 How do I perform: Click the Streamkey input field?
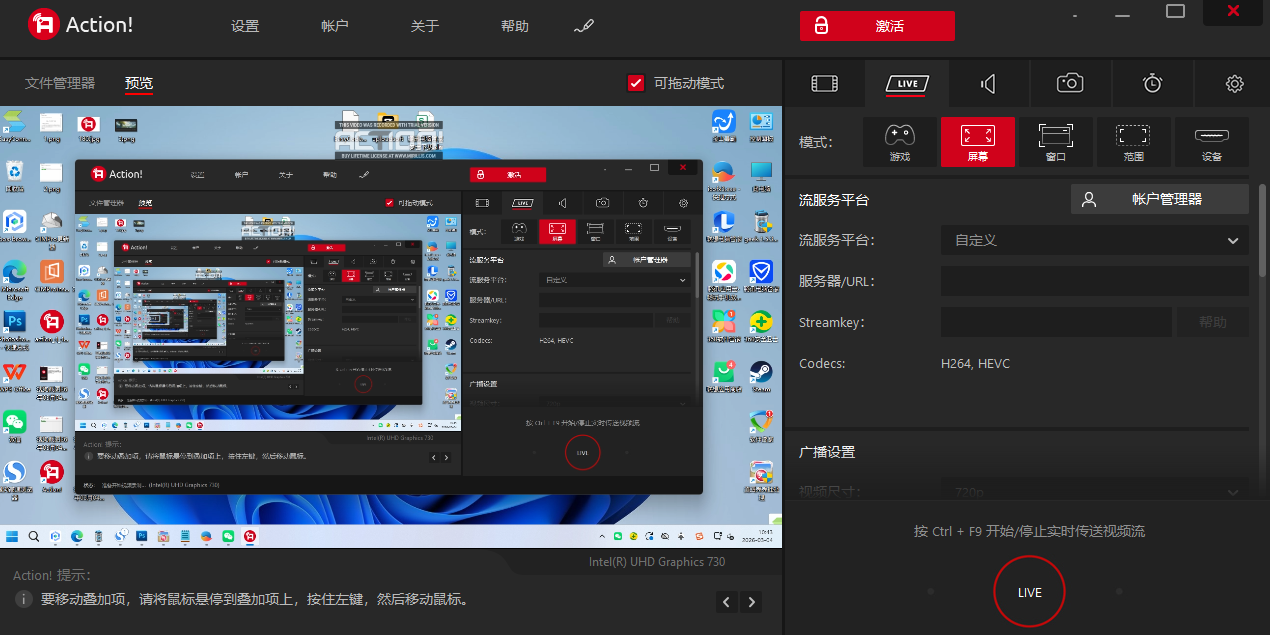(x=1055, y=321)
